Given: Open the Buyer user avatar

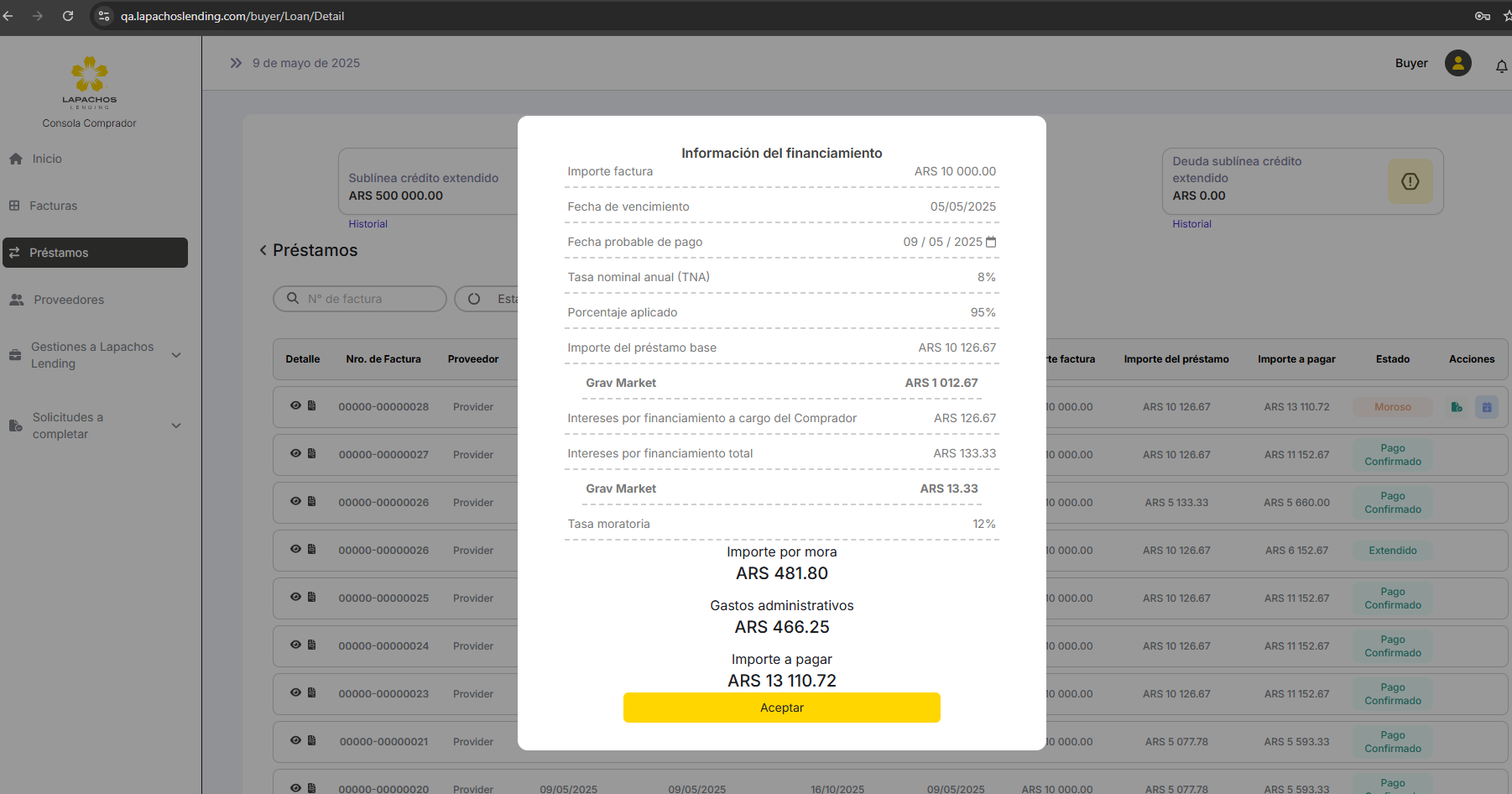Looking at the screenshot, I should pyautogui.click(x=1457, y=63).
